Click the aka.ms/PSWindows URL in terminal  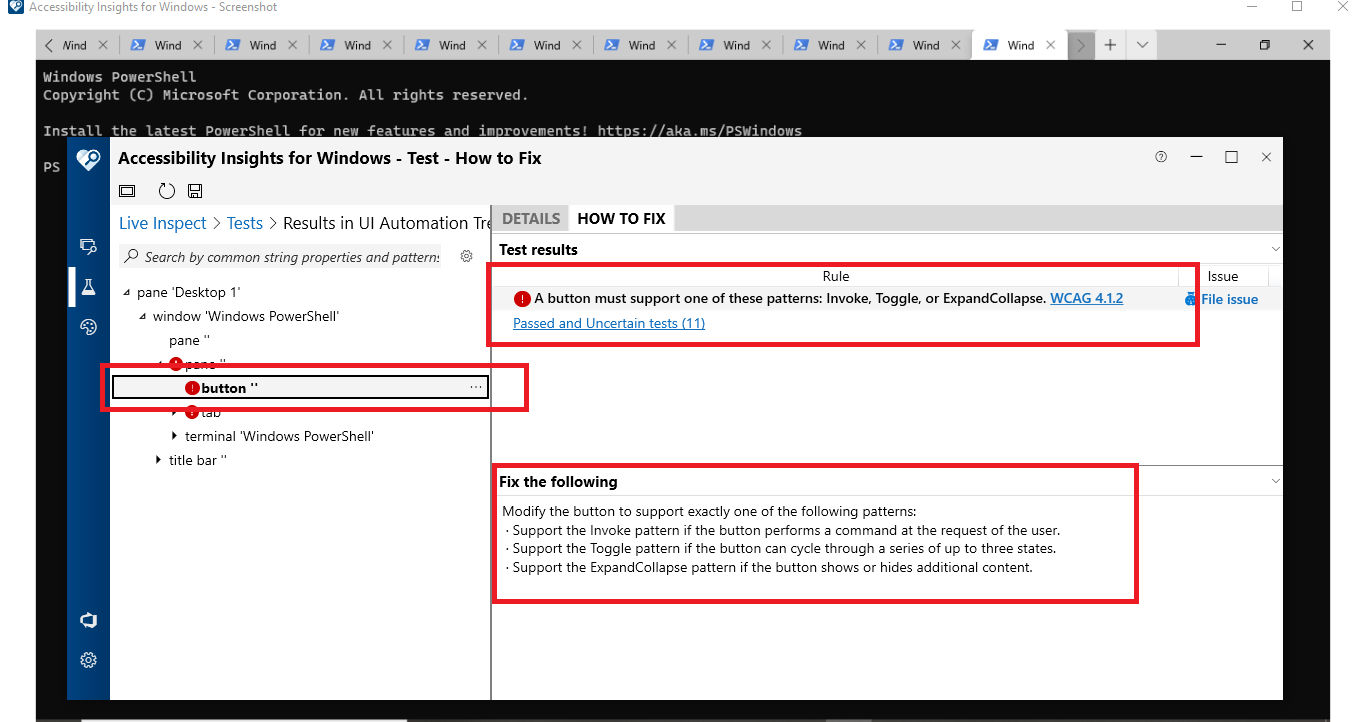699,131
